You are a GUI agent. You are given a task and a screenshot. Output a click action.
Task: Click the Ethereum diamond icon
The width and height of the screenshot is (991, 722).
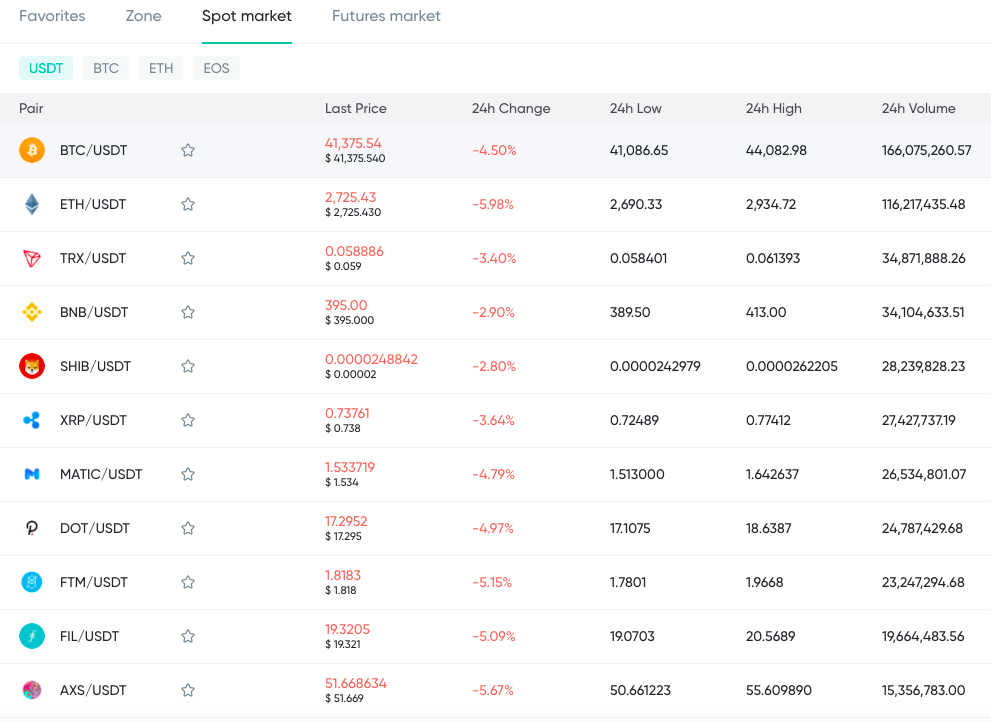32,204
